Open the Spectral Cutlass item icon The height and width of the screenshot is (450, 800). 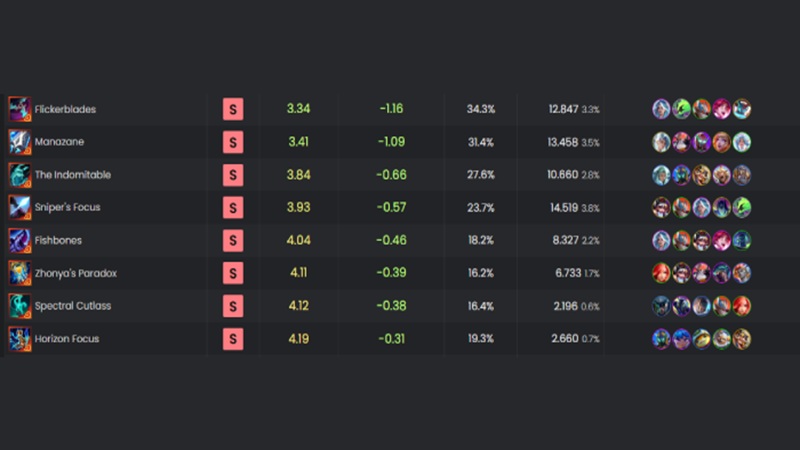pyautogui.click(x=19, y=306)
